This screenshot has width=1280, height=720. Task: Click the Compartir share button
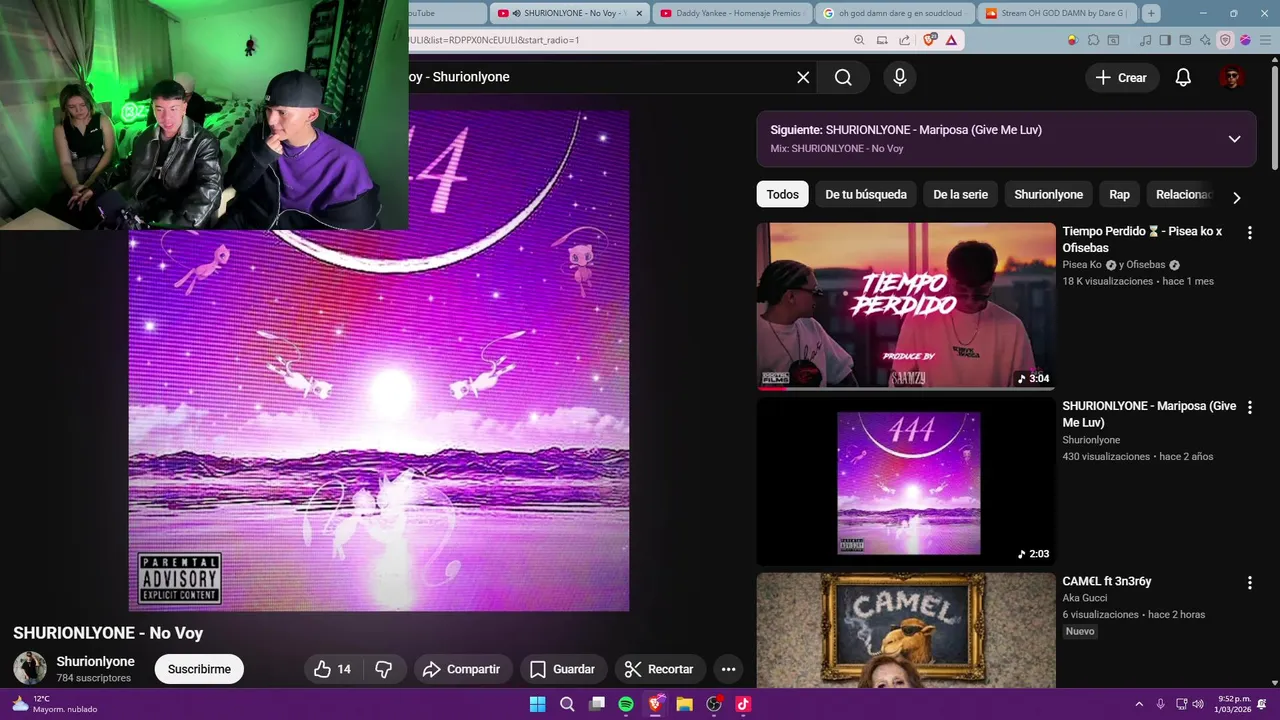click(461, 669)
